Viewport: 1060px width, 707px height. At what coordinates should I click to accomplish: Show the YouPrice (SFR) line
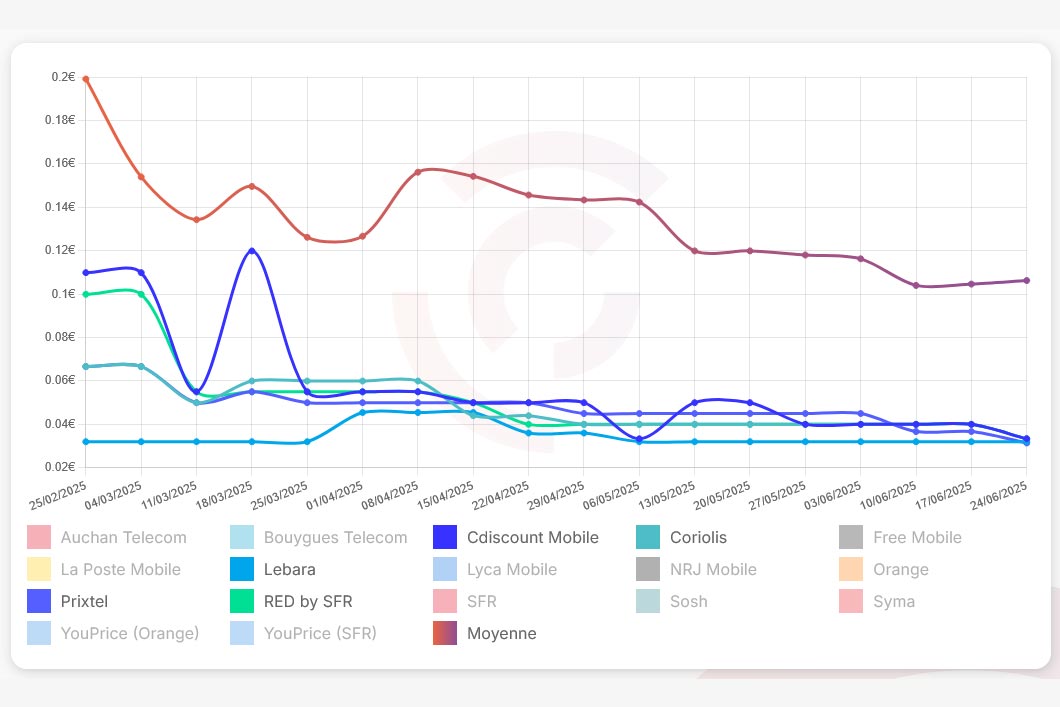click(x=320, y=633)
